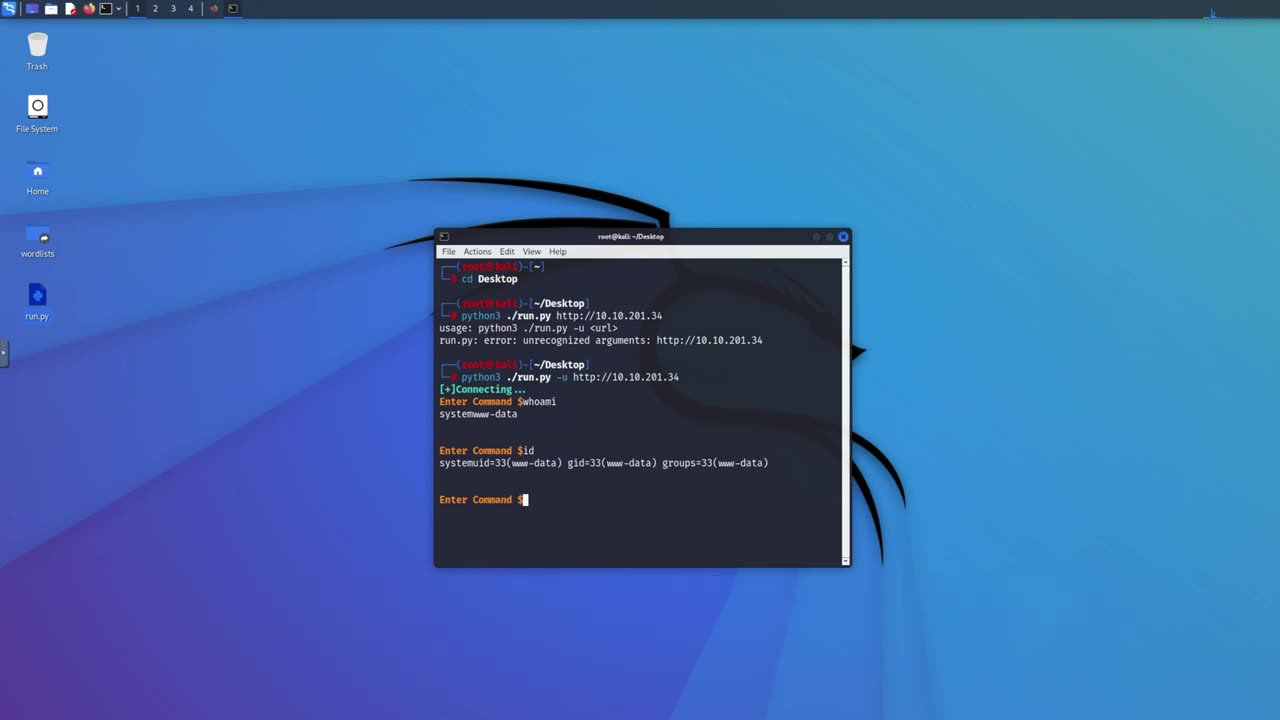Click the 'unrecognized arguments' error line

coord(601,340)
